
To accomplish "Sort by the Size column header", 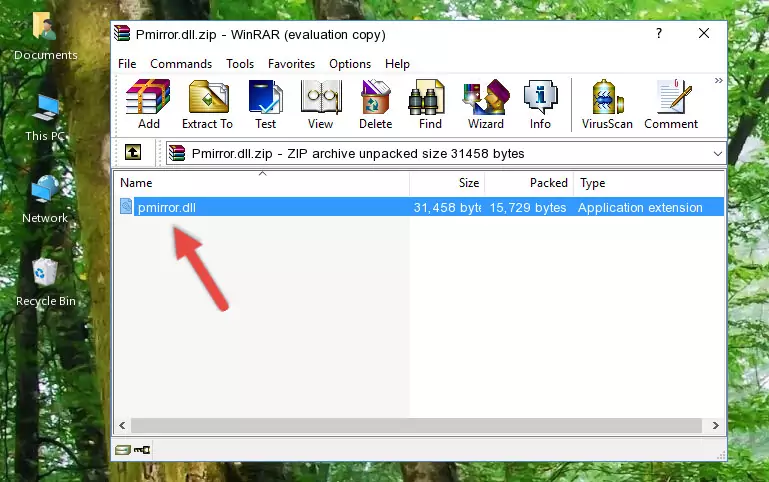I will coord(447,183).
